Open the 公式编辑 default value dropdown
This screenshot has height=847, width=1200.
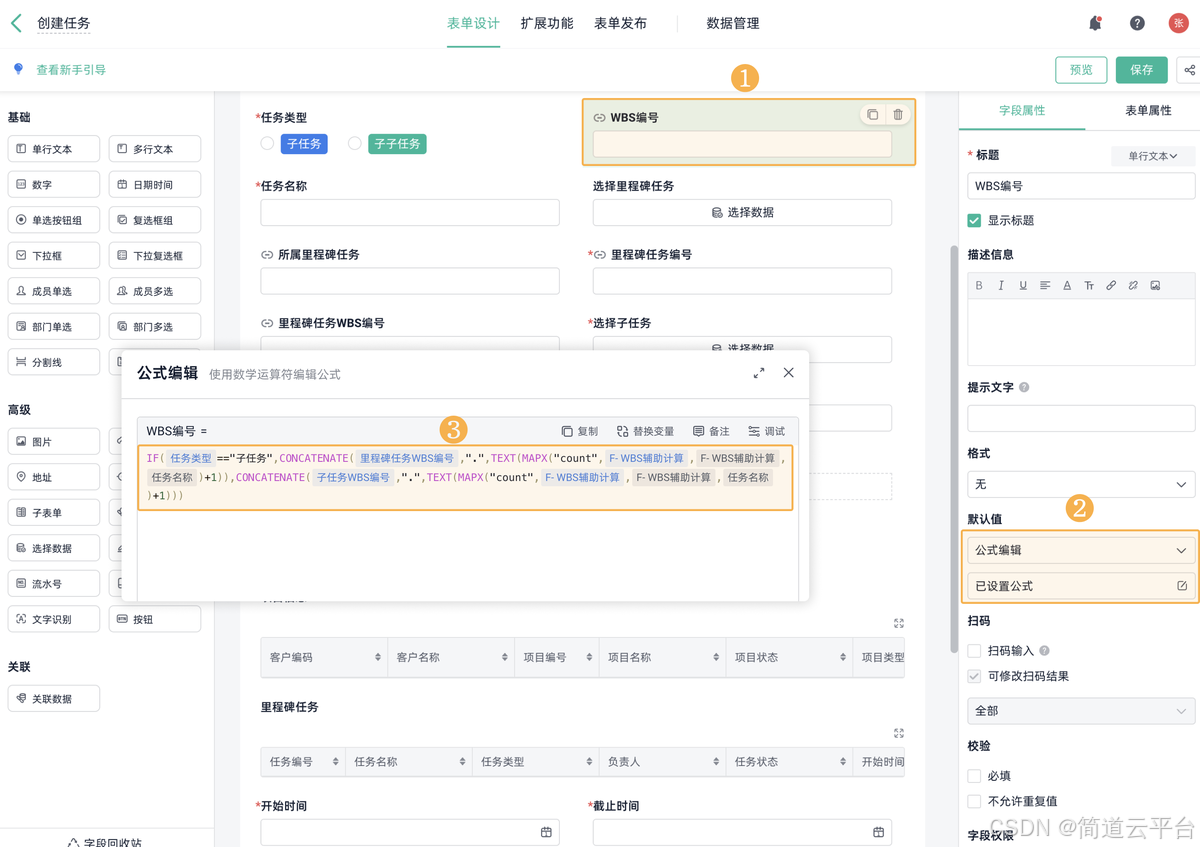[x=1081, y=550]
